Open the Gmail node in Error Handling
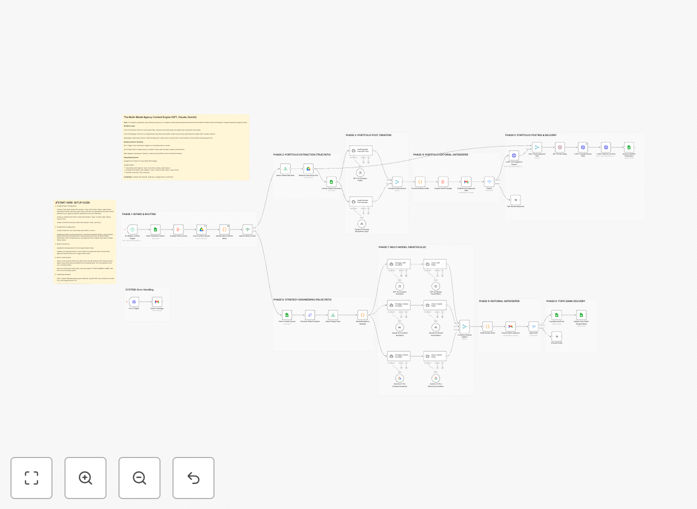The width and height of the screenshot is (697, 509). coord(157,302)
